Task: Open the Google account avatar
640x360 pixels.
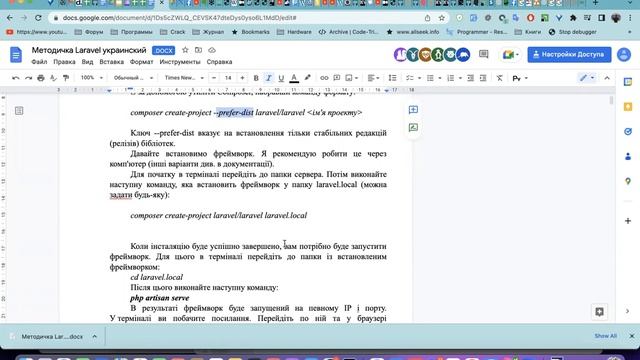Action: tap(624, 54)
